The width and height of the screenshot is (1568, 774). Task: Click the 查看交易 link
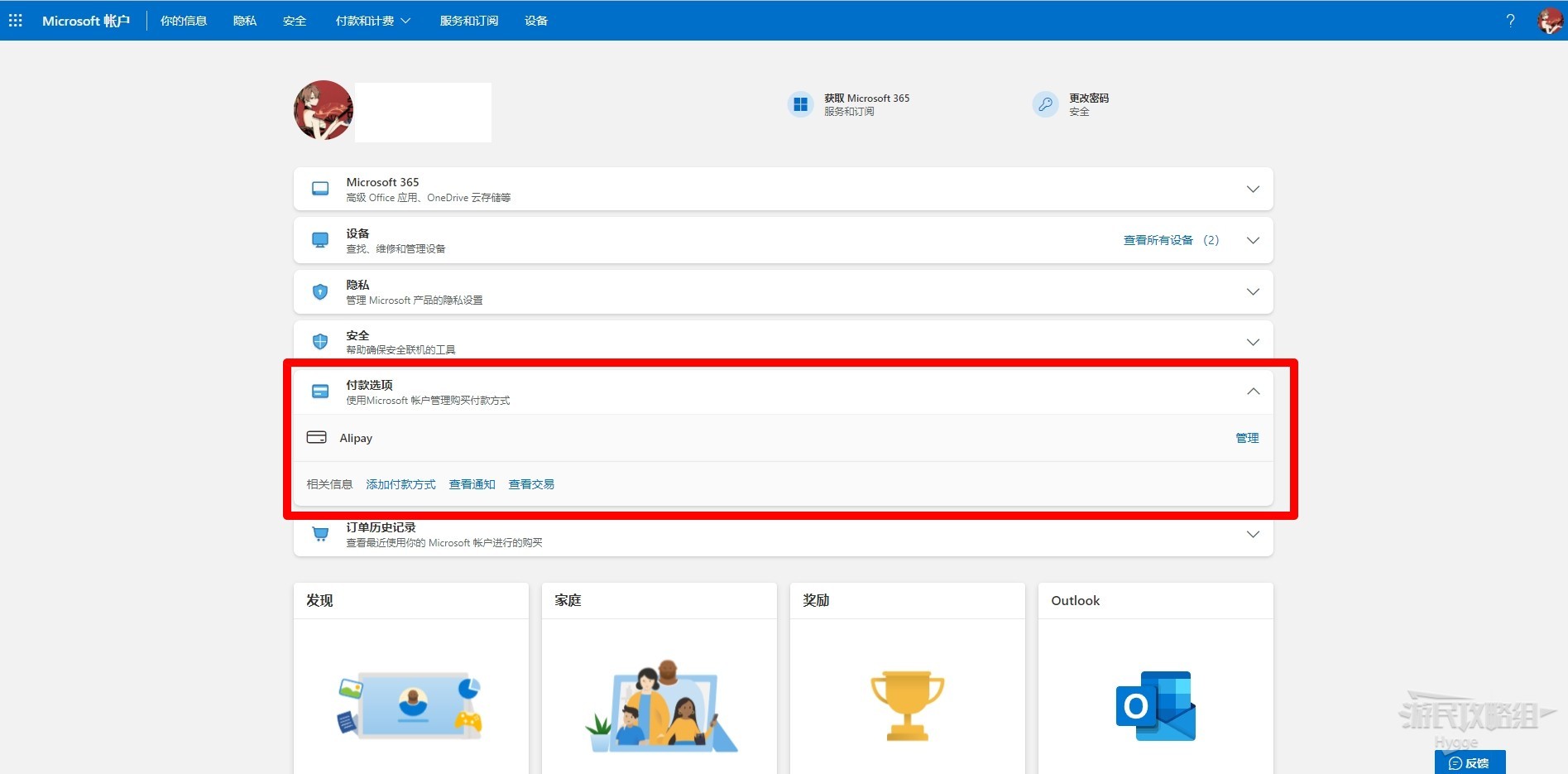531,484
